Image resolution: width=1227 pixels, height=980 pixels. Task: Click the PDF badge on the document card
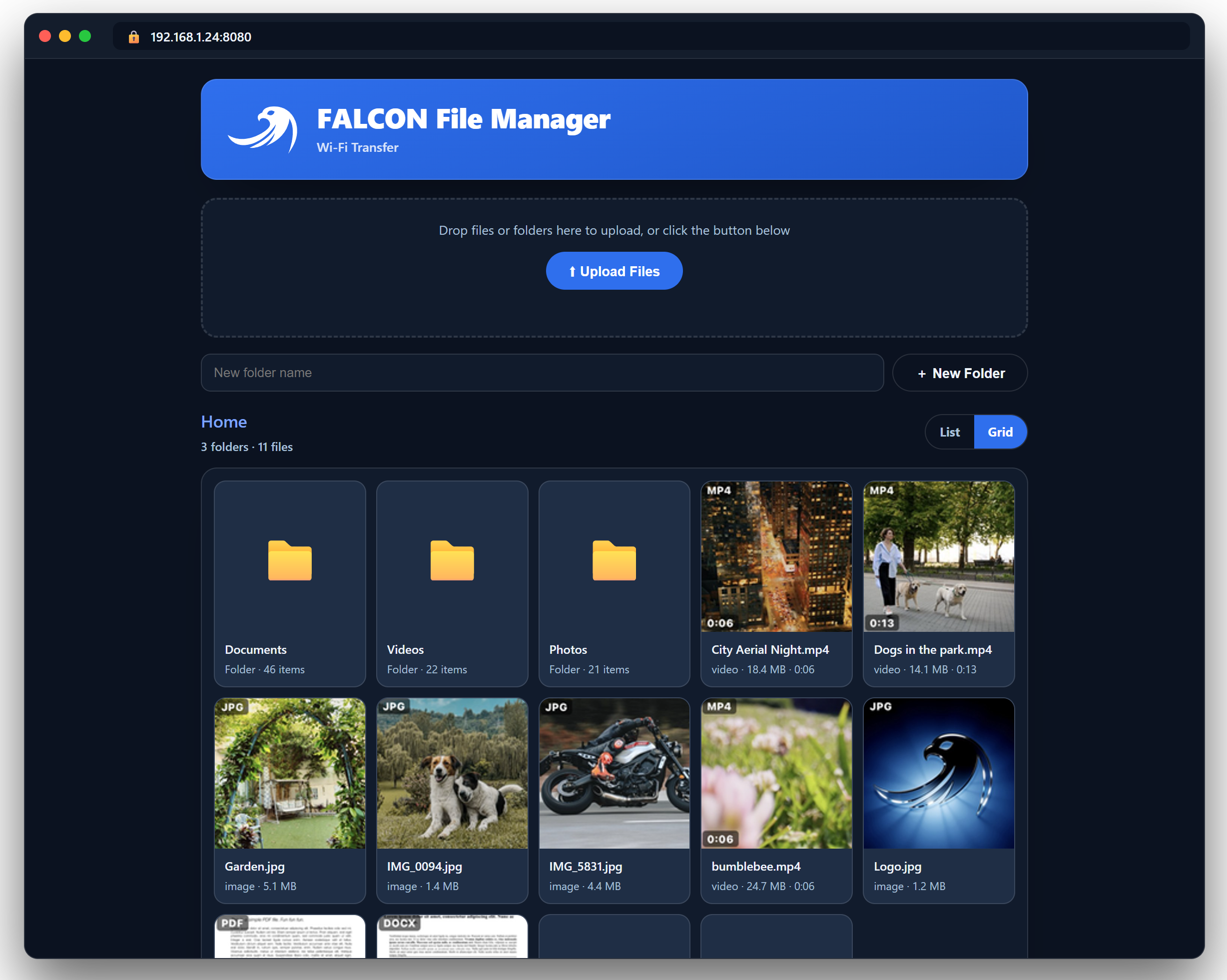tap(232, 923)
